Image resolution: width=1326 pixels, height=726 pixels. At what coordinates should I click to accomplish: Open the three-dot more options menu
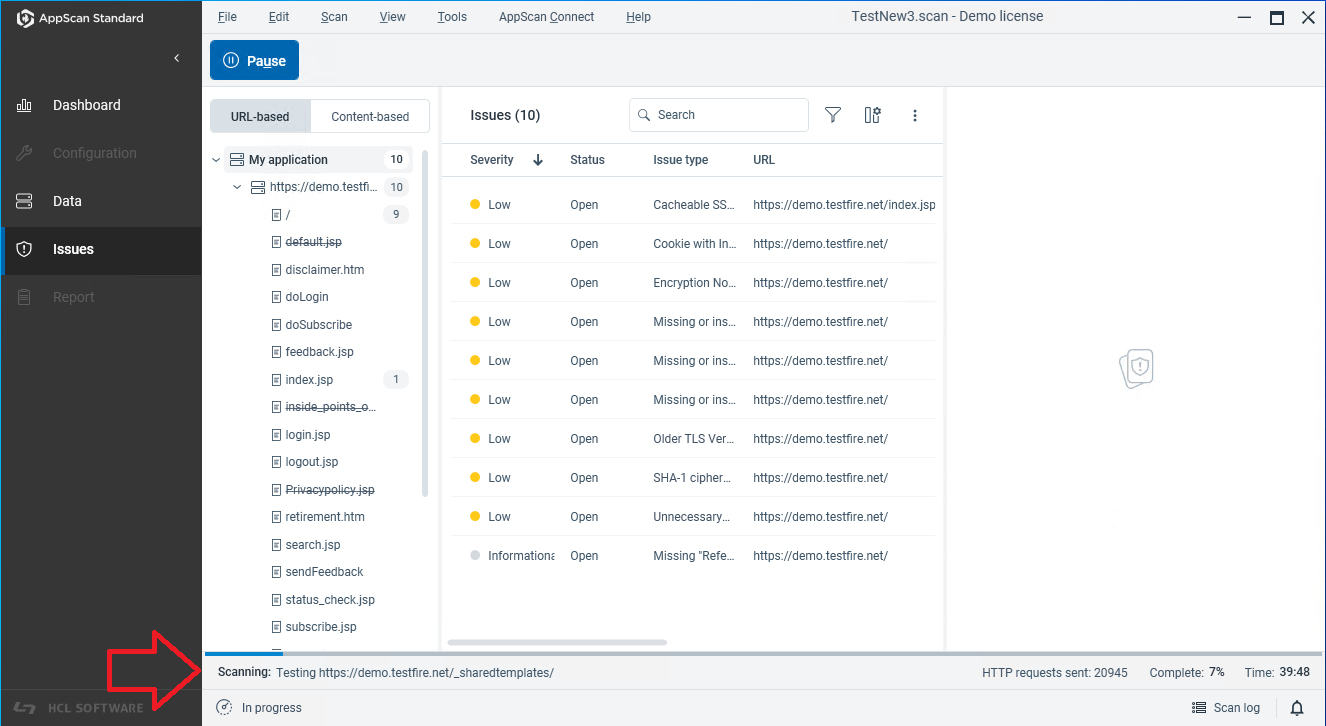[x=914, y=115]
